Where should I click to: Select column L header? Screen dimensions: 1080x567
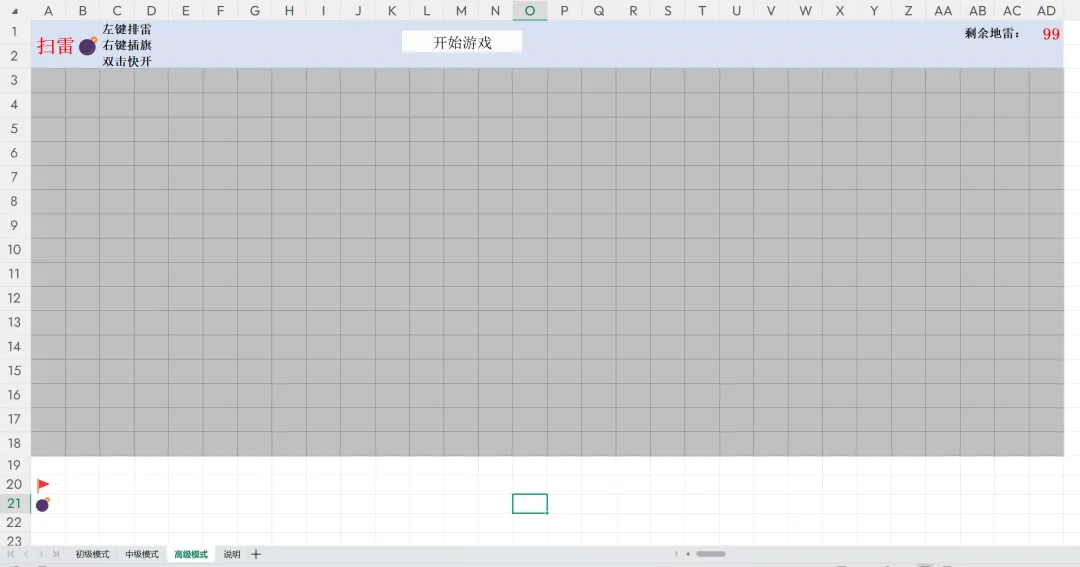tap(426, 10)
